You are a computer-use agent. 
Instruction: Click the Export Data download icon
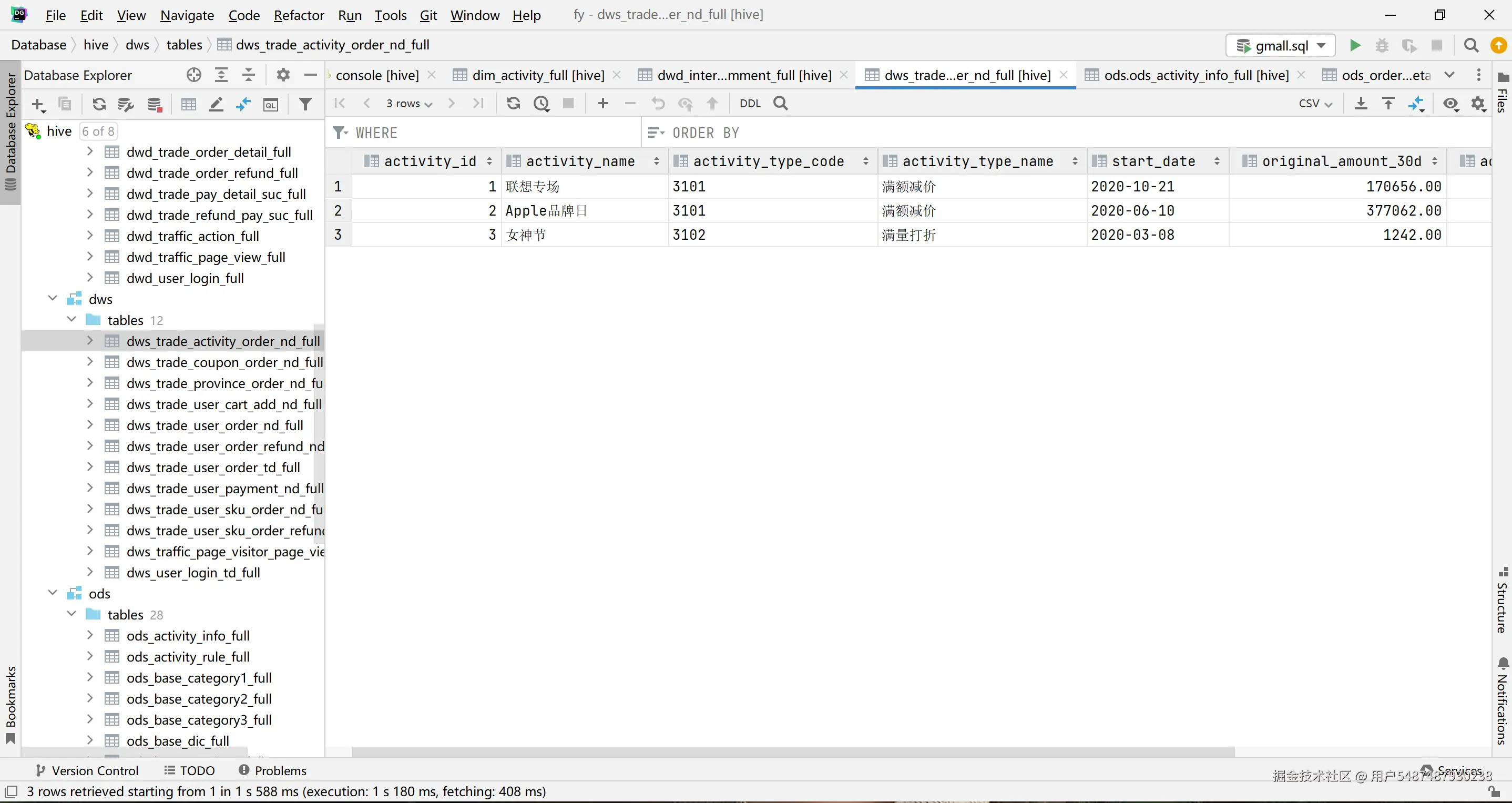1361,103
